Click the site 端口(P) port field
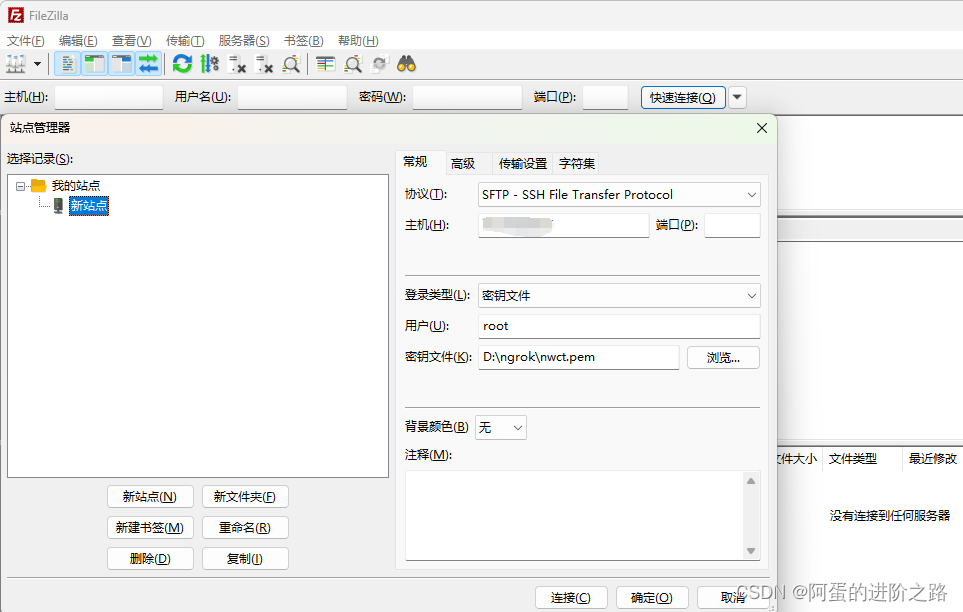963x612 pixels. [x=732, y=225]
